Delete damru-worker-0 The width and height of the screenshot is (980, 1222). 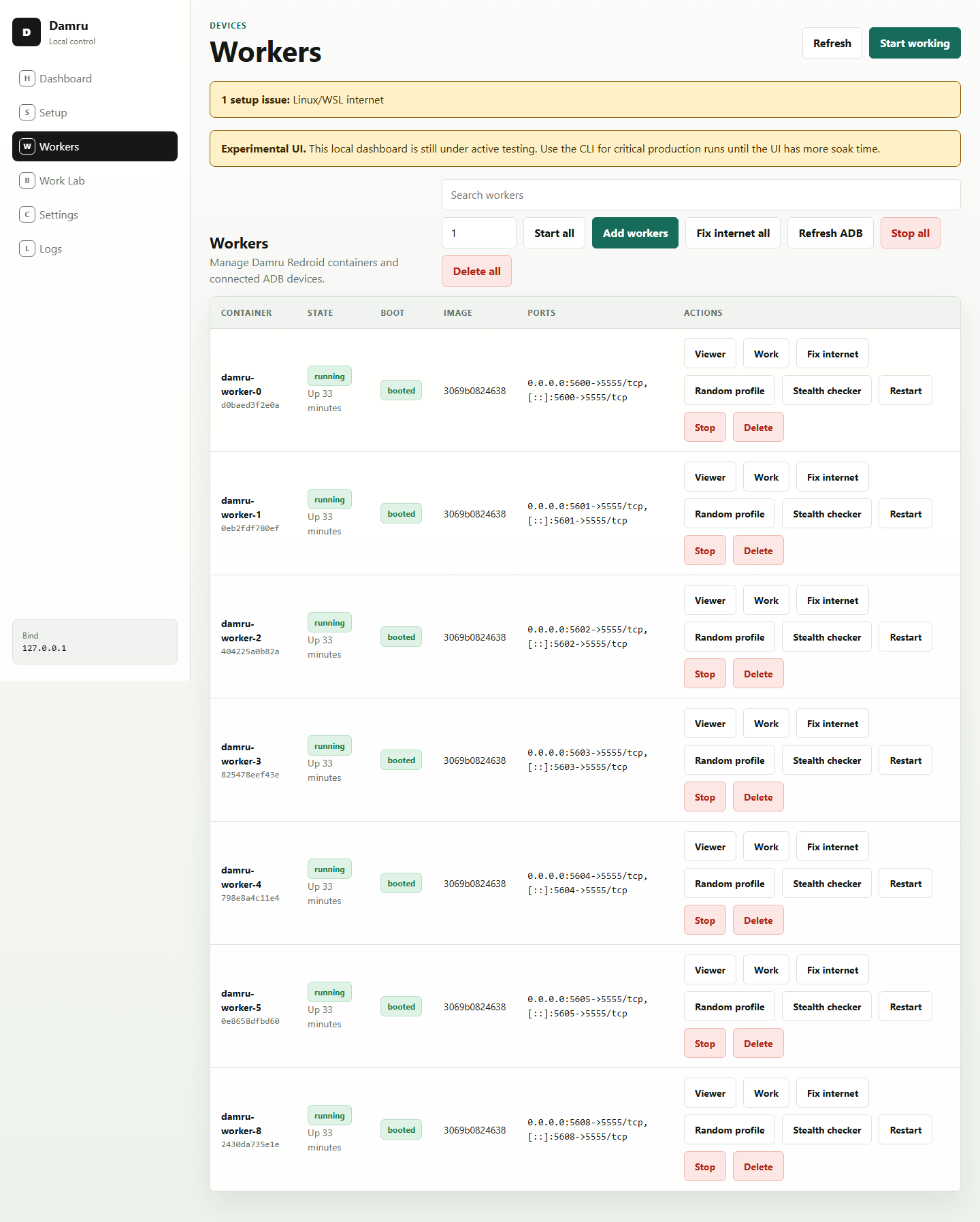click(x=758, y=428)
